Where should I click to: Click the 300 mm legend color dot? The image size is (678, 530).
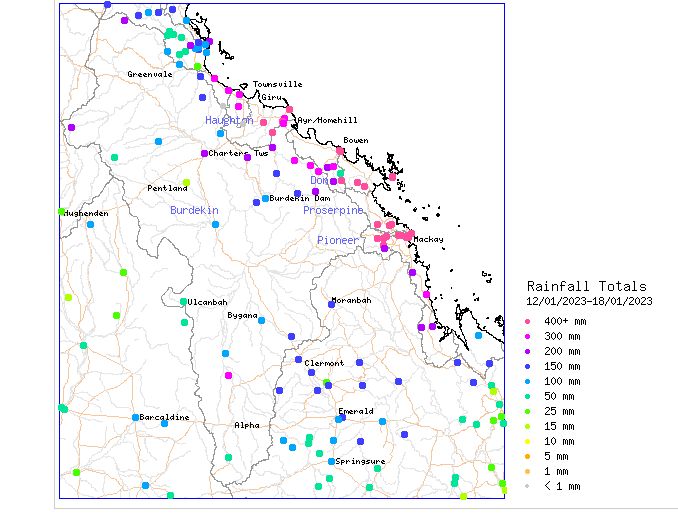(527, 337)
